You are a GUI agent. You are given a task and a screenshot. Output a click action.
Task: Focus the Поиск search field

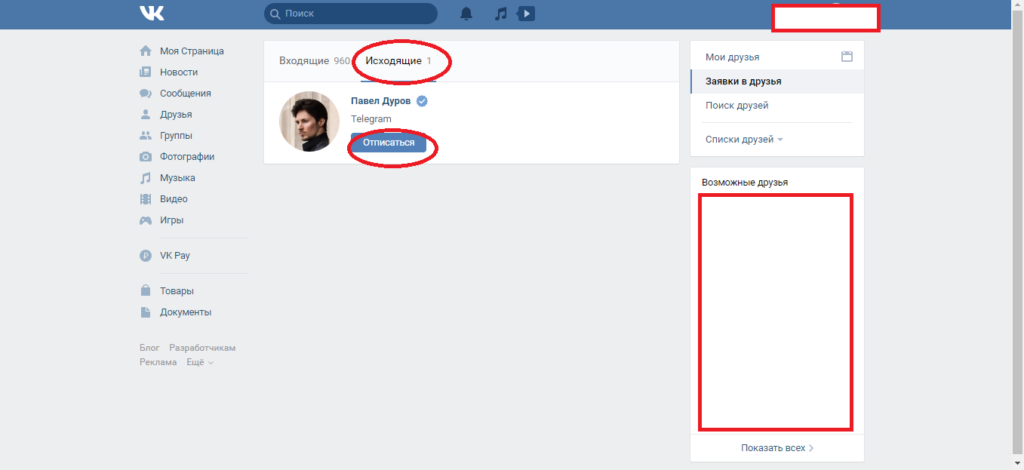[351, 13]
